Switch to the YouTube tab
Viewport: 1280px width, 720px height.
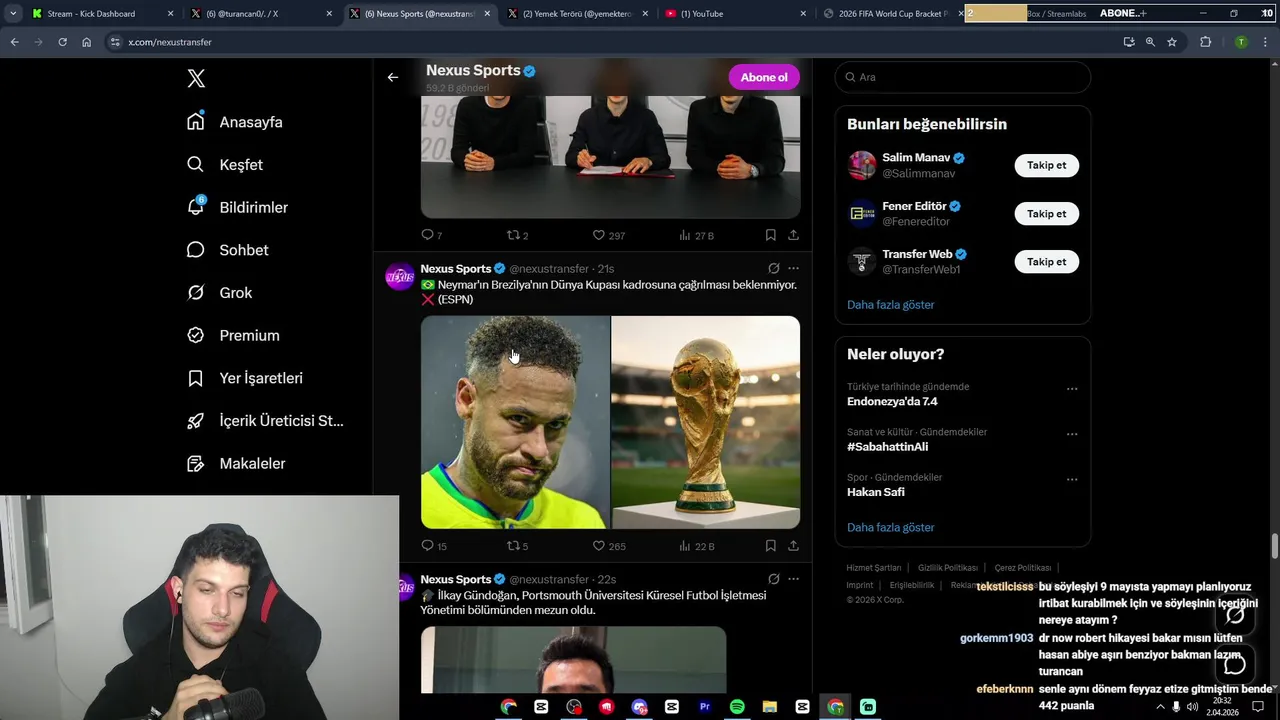point(736,14)
